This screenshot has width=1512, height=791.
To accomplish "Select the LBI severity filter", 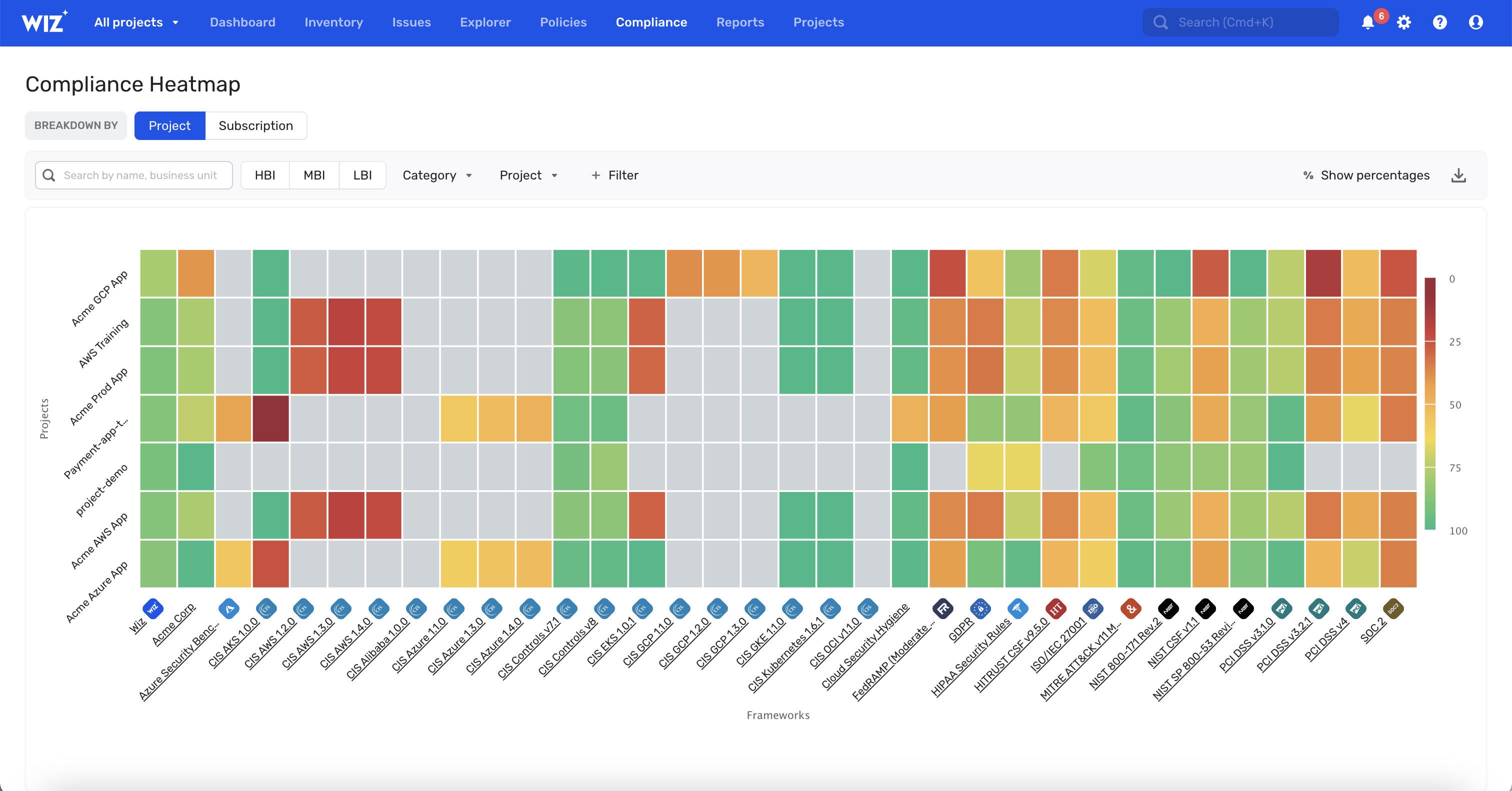I will (361, 175).
